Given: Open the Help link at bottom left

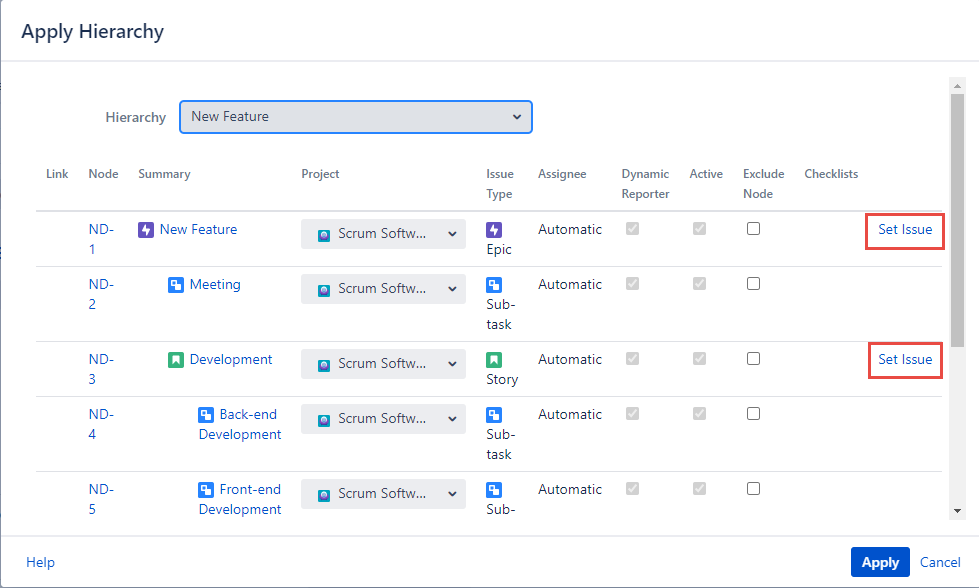Looking at the screenshot, I should coord(40,562).
